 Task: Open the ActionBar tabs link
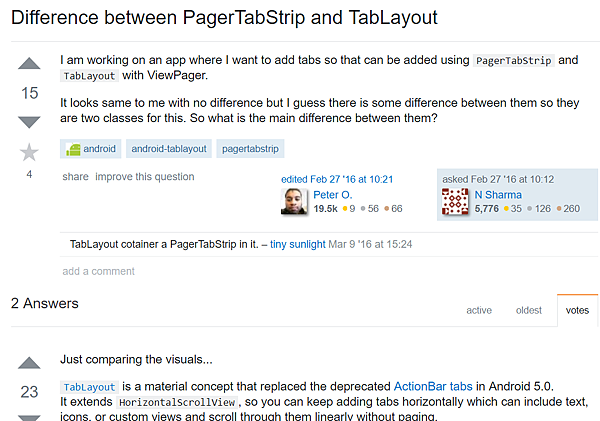point(432,386)
